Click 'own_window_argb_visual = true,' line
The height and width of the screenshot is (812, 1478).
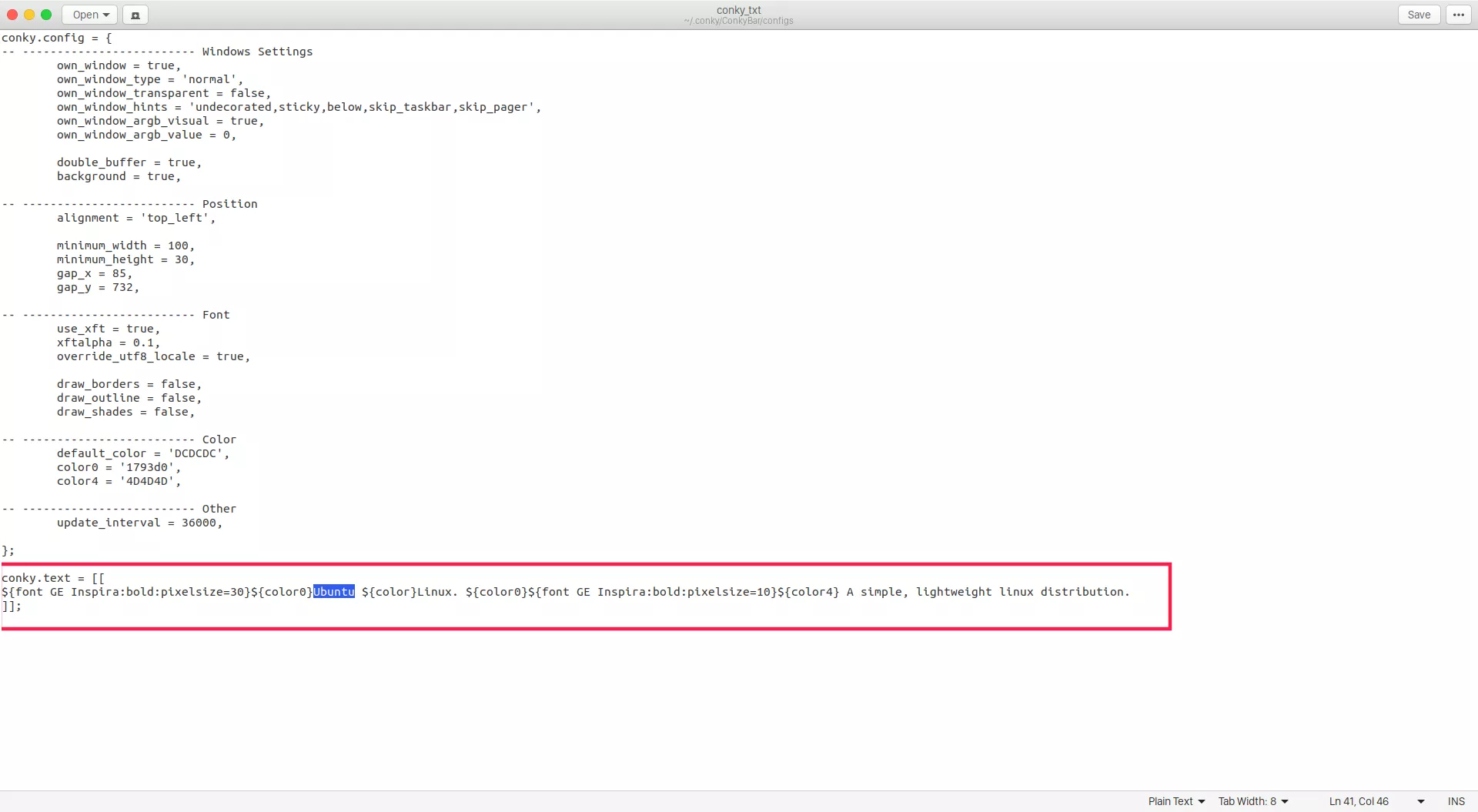pos(160,121)
